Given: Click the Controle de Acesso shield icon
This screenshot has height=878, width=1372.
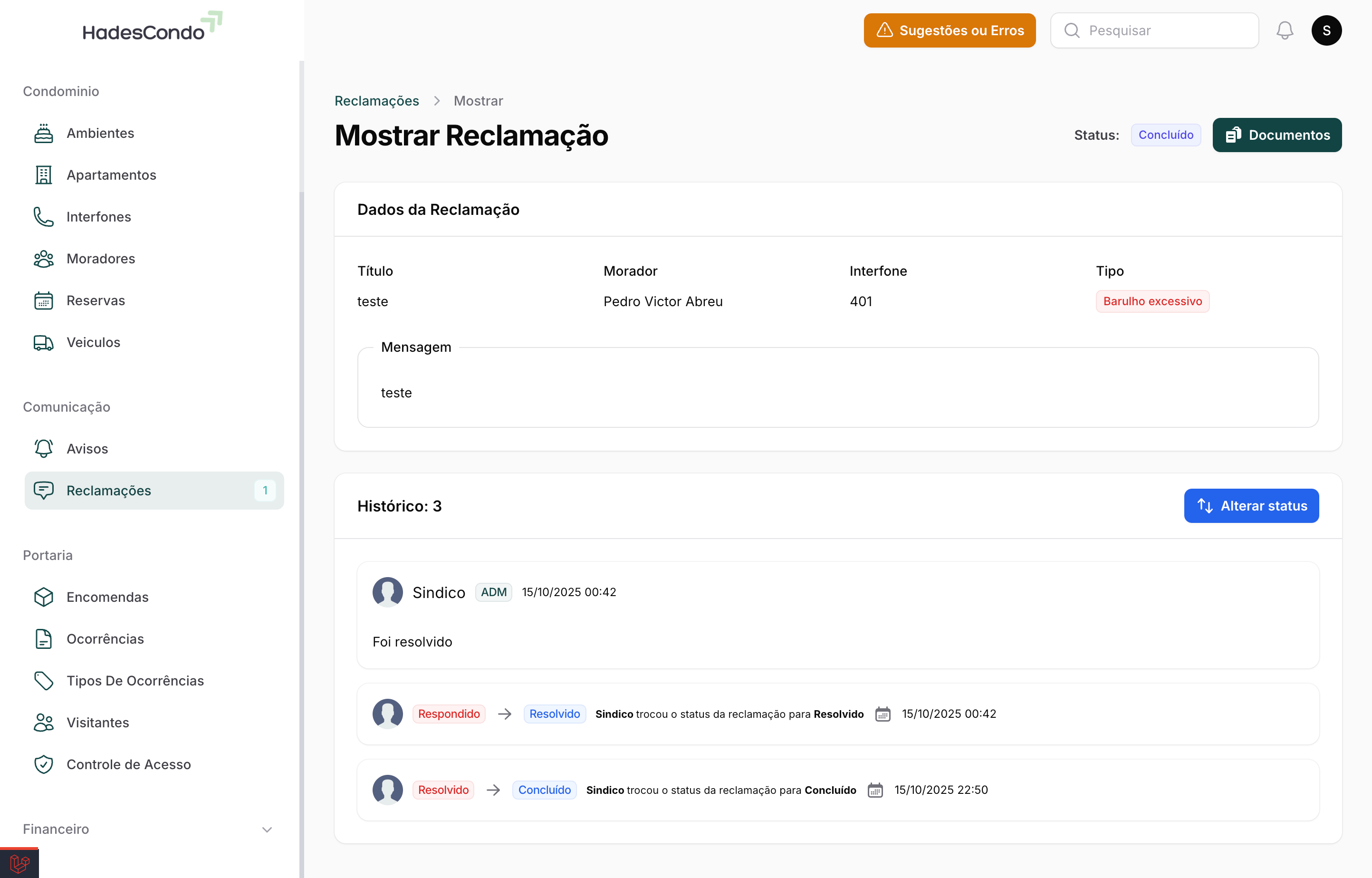Looking at the screenshot, I should click(43, 764).
